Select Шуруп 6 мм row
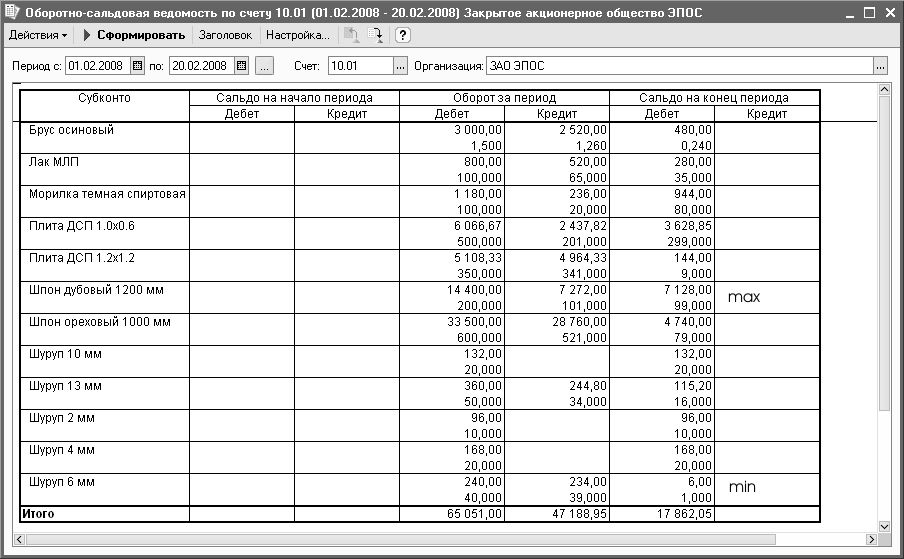This screenshot has width=904, height=559. (x=62, y=482)
